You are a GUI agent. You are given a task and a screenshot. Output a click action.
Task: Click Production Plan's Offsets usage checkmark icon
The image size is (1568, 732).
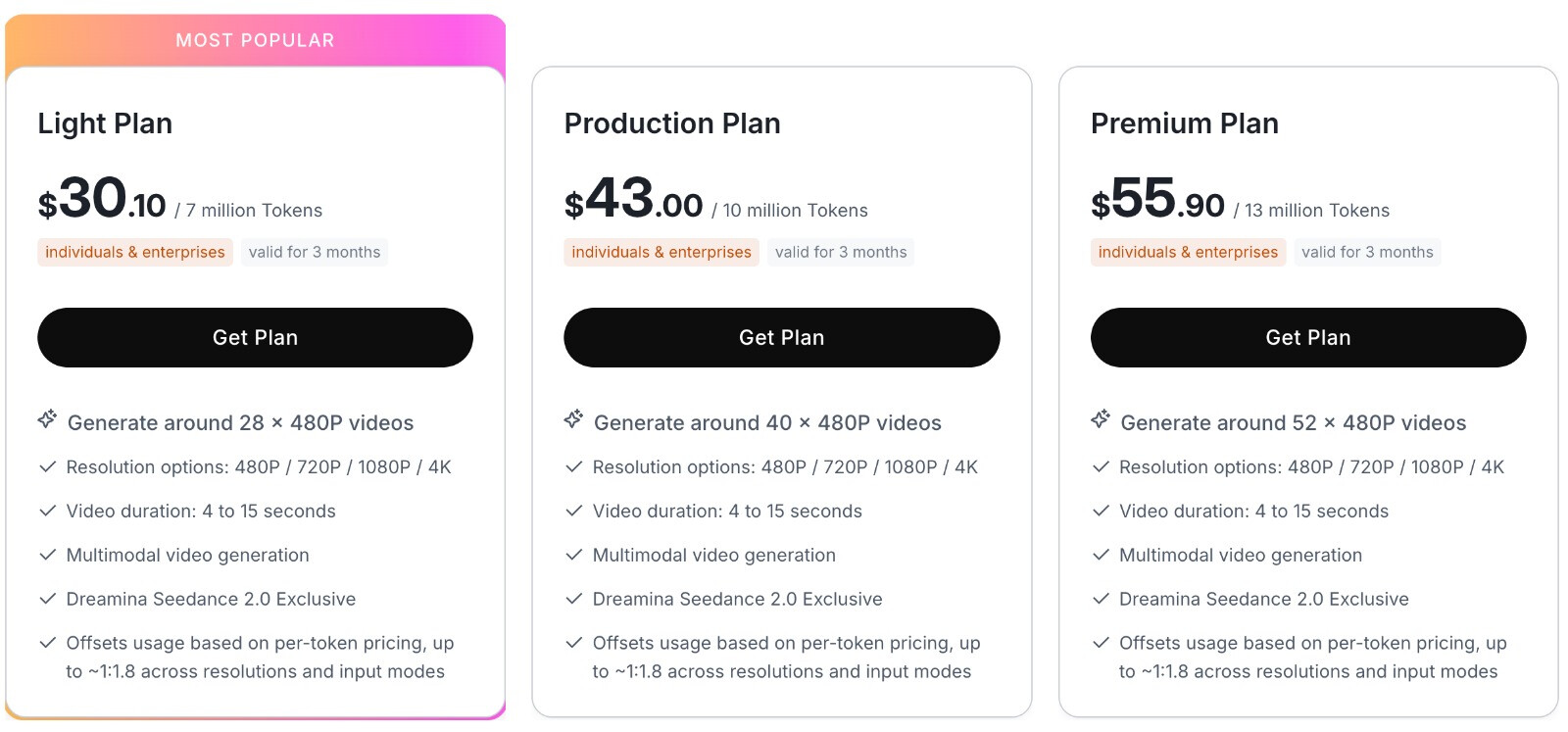click(574, 644)
